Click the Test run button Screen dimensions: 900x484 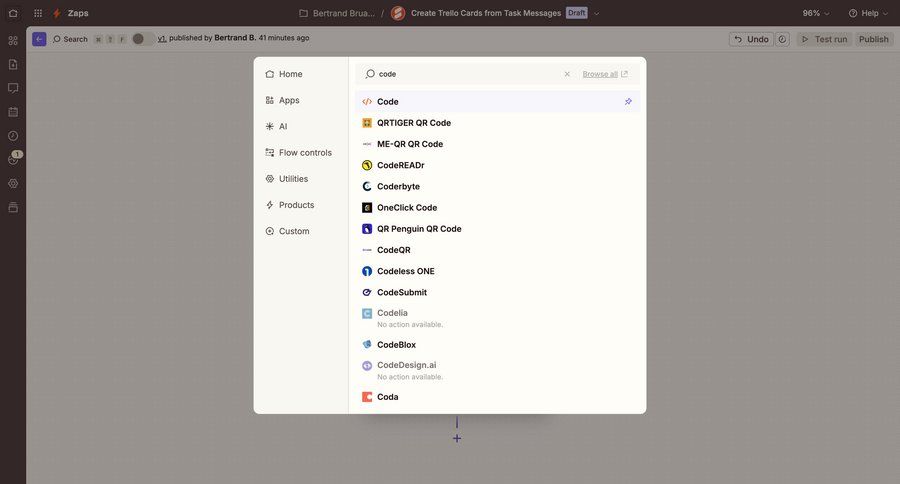click(824, 39)
